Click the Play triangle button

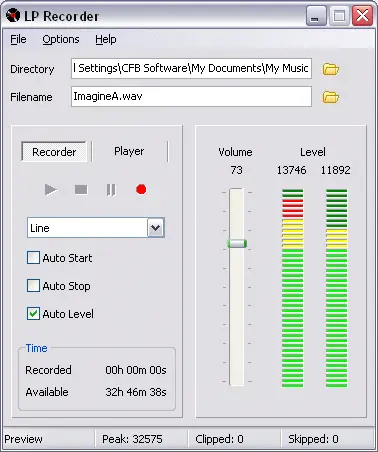[51, 190]
